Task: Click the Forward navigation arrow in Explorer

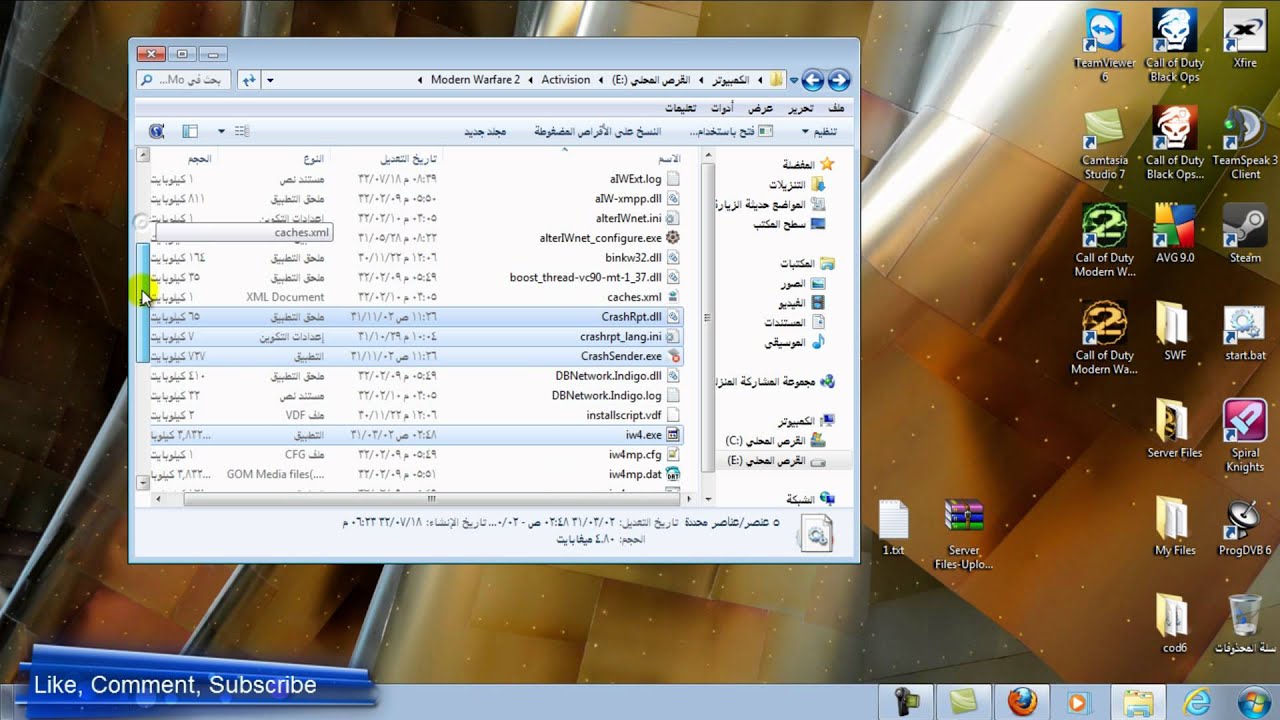Action: point(813,80)
